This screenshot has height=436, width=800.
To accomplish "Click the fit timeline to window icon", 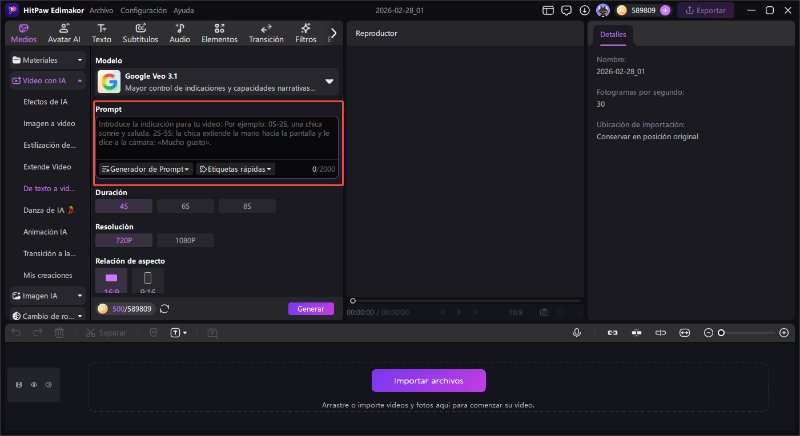I will [685, 333].
